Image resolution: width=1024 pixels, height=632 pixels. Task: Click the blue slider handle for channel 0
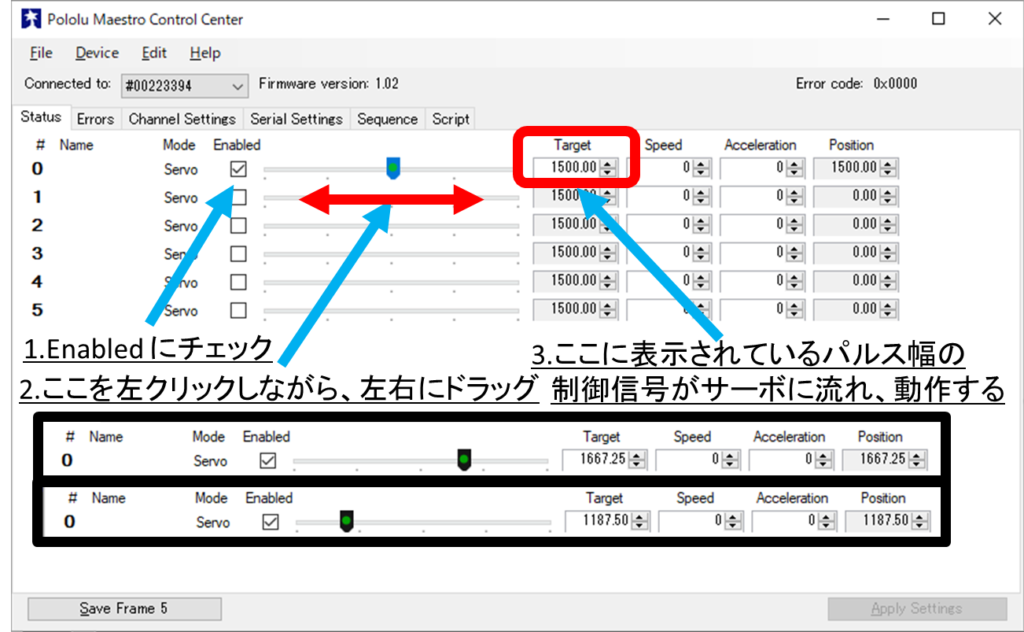coord(392,168)
